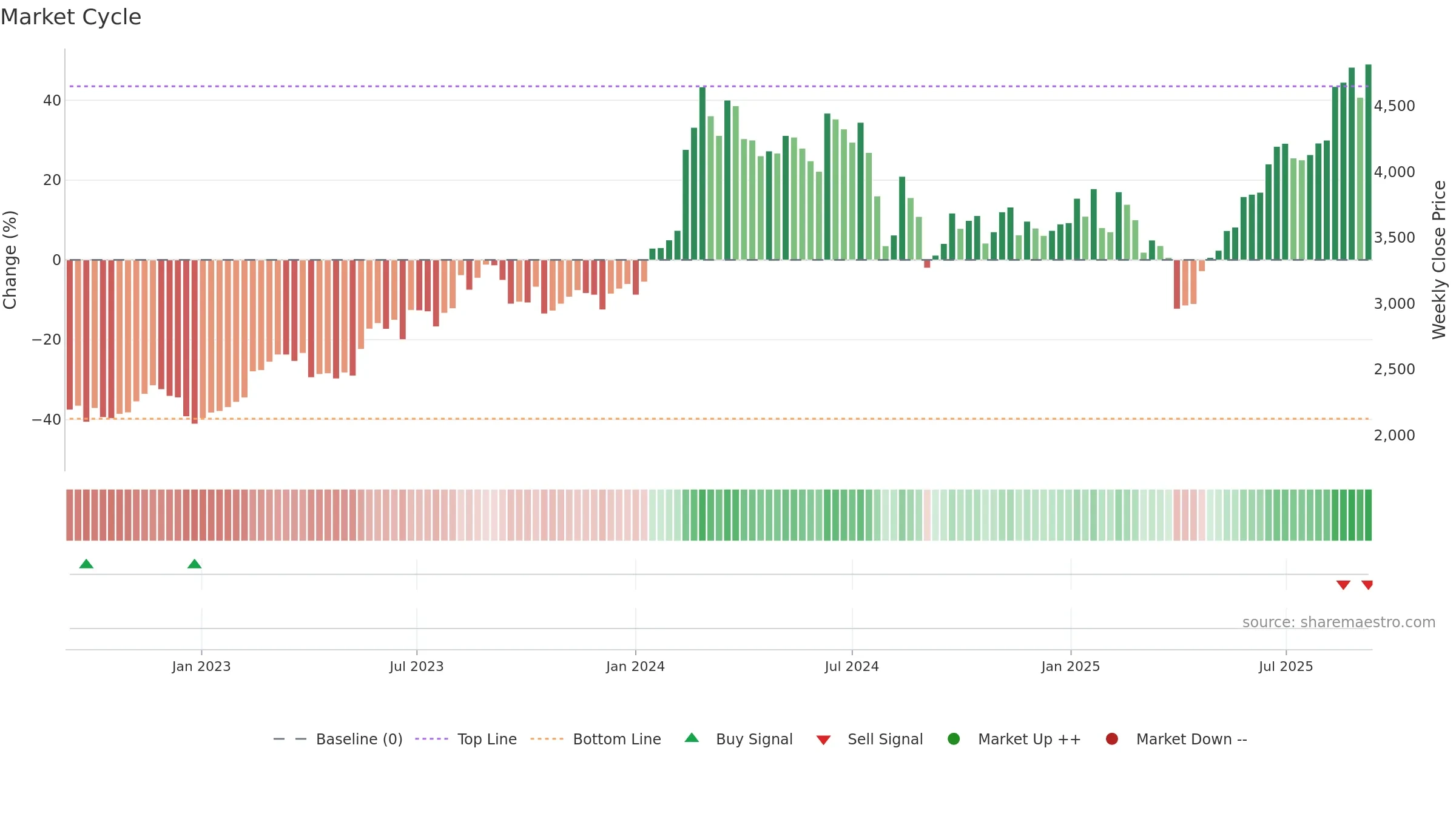Screen dimensions: 1456x819
Task: Click the Market Up ++ green dot
Action: [954, 739]
